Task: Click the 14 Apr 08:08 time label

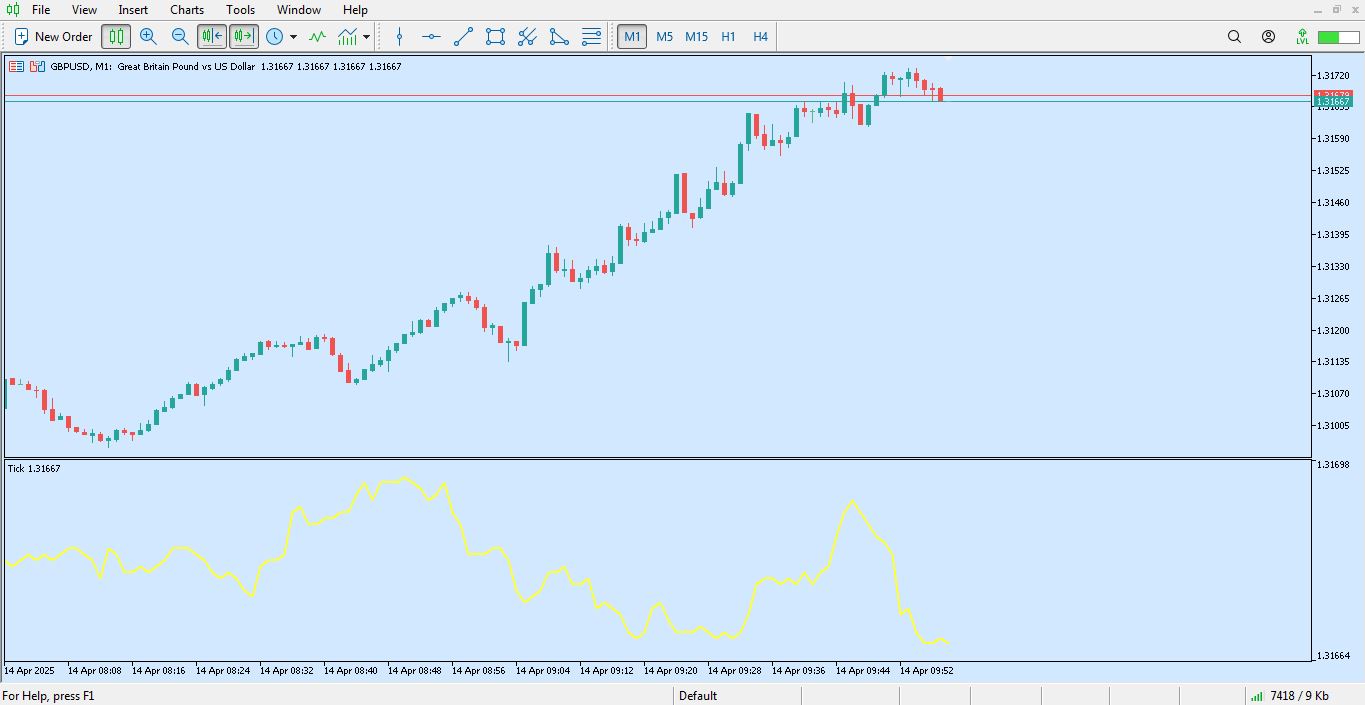Action: pyautogui.click(x=95, y=671)
